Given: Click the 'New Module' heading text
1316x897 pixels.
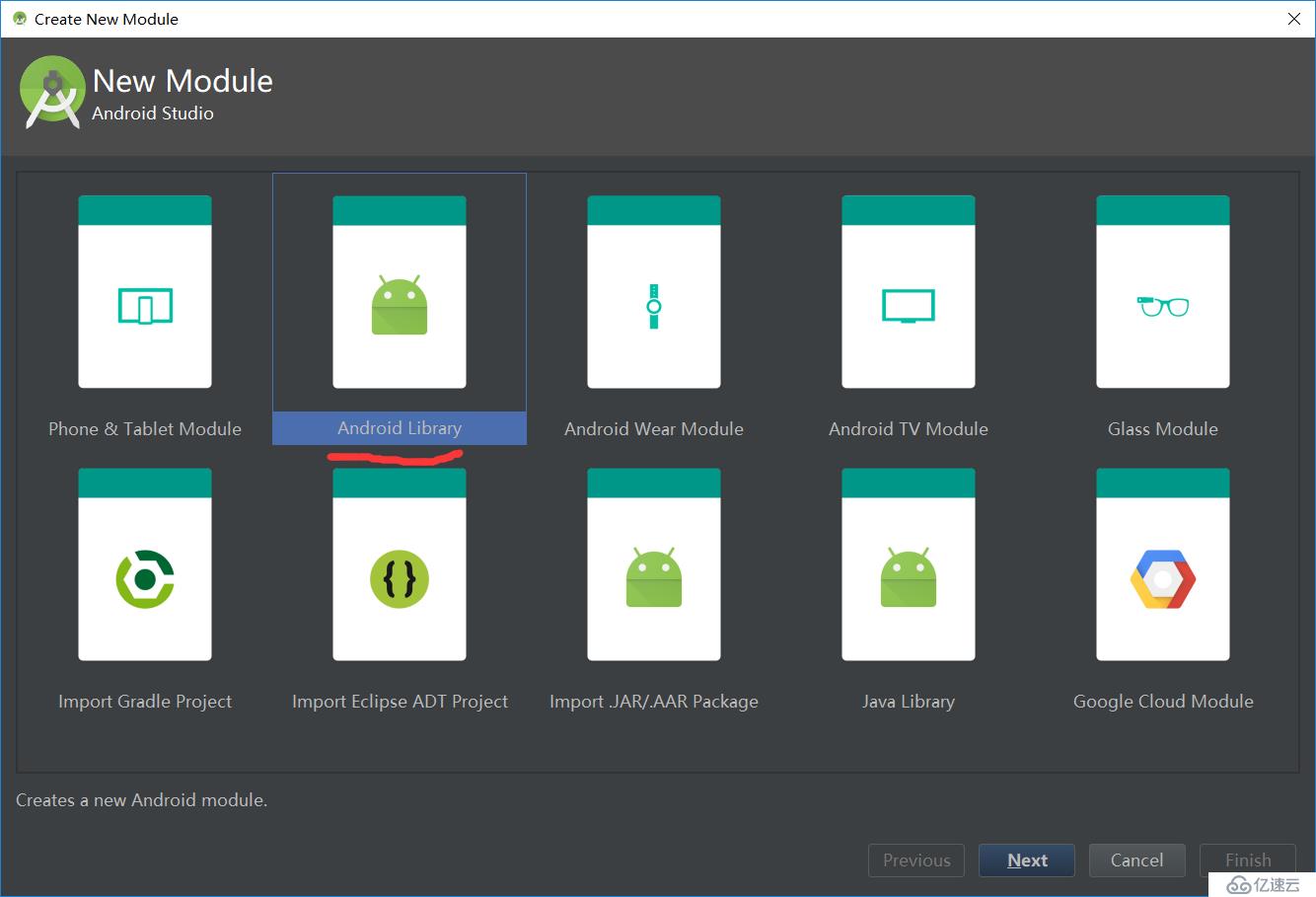Looking at the screenshot, I should point(183,81).
